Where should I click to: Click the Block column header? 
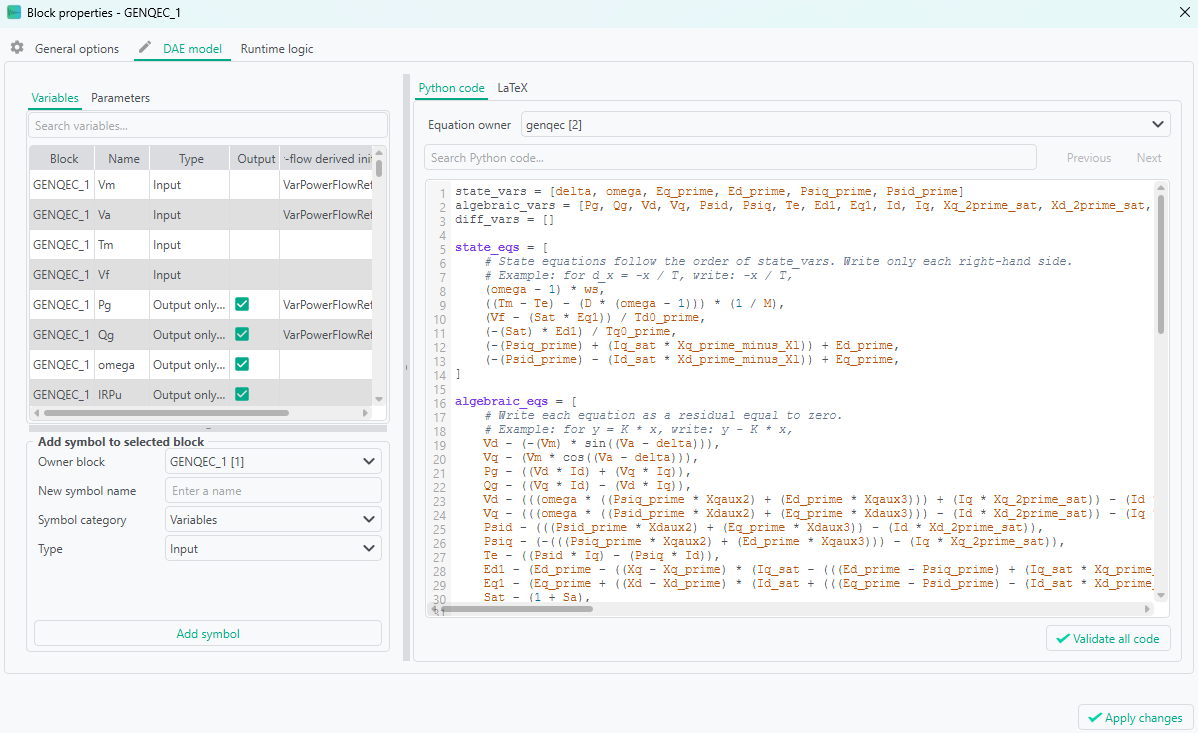click(63, 158)
